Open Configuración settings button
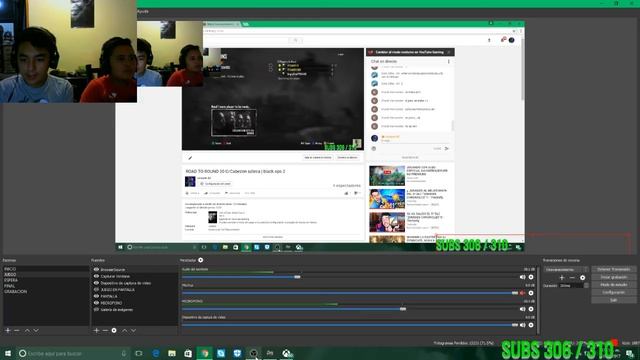This screenshot has width=640, height=360. click(613, 293)
